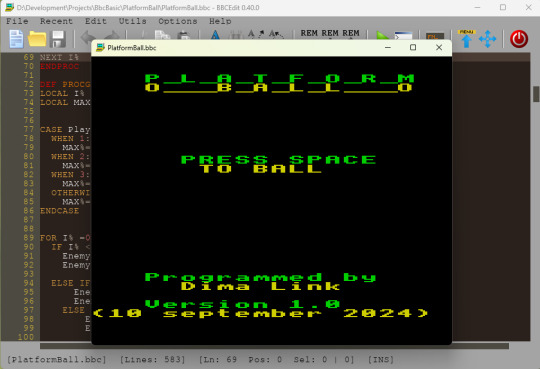
Task: Click the BBCEdit app icon in title bar
Action: (9, 7)
